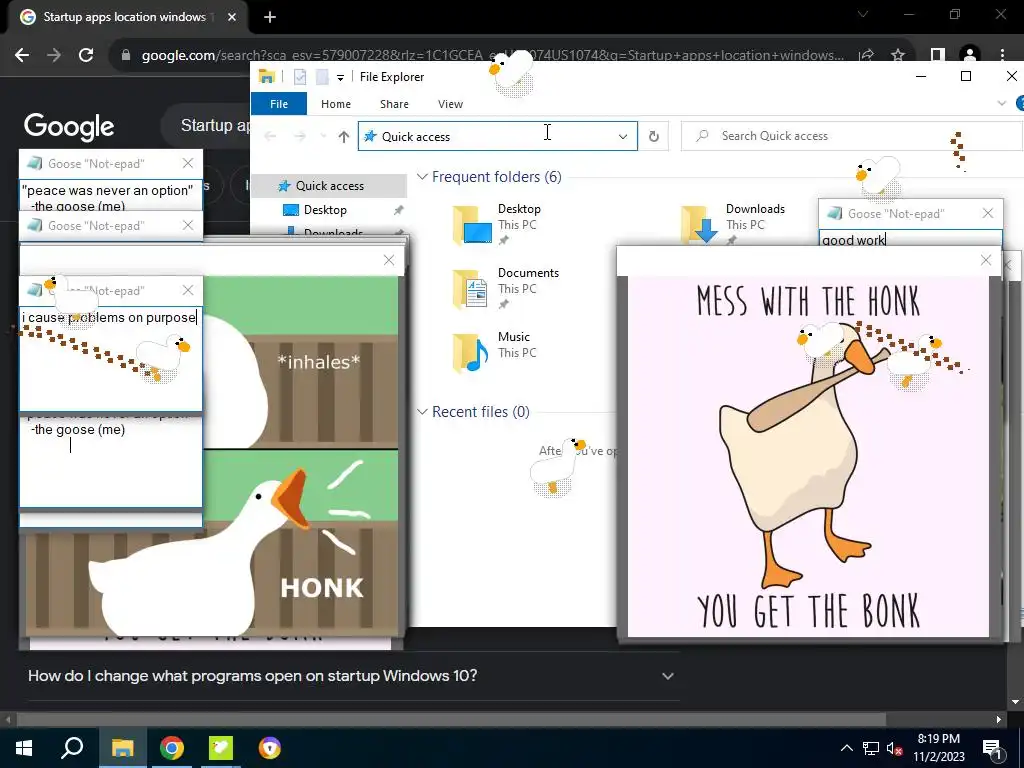This screenshot has width=1024, height=768.
Task: Open Chrome's three-dot menu
Action: [x=1002, y=56]
